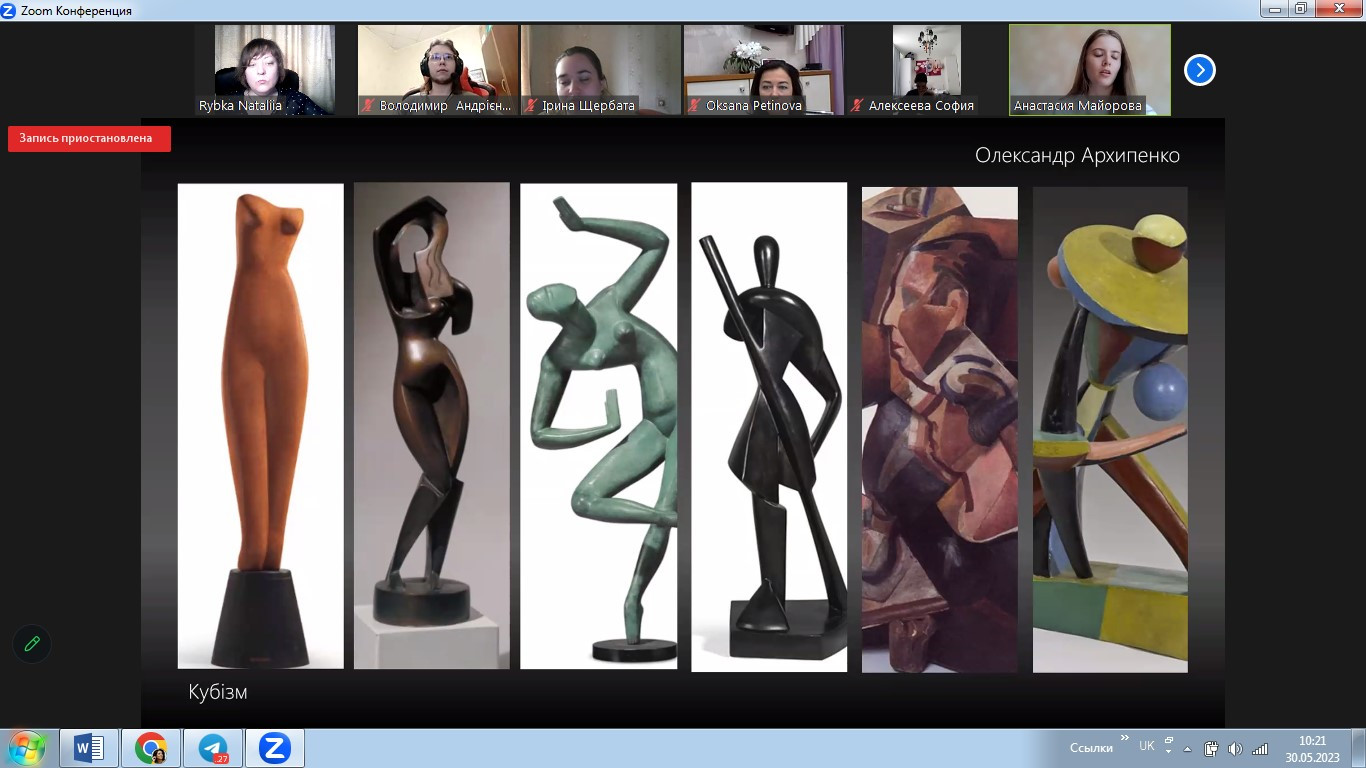Open the Windows Start menu
The height and width of the screenshot is (768, 1366).
(x=27, y=748)
